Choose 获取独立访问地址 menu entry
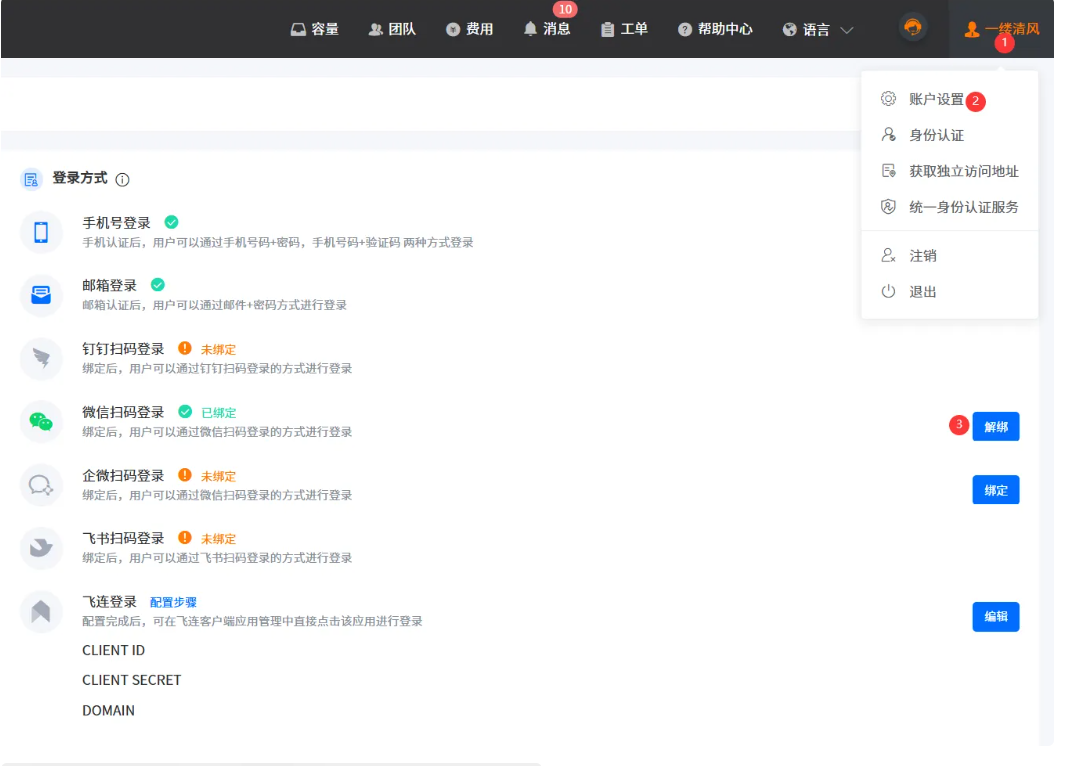This screenshot has width=1065, height=766. 963,171
